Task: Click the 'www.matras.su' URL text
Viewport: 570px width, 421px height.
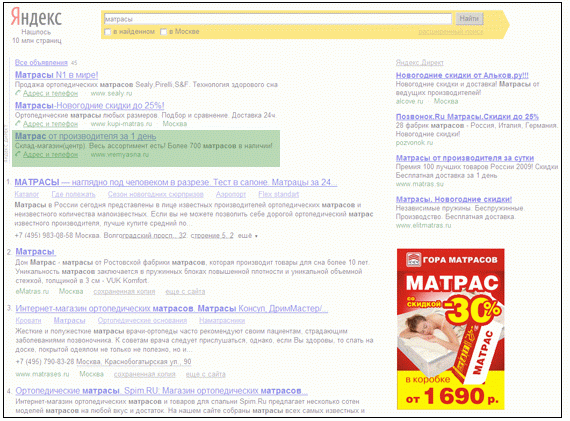Action: tap(420, 184)
